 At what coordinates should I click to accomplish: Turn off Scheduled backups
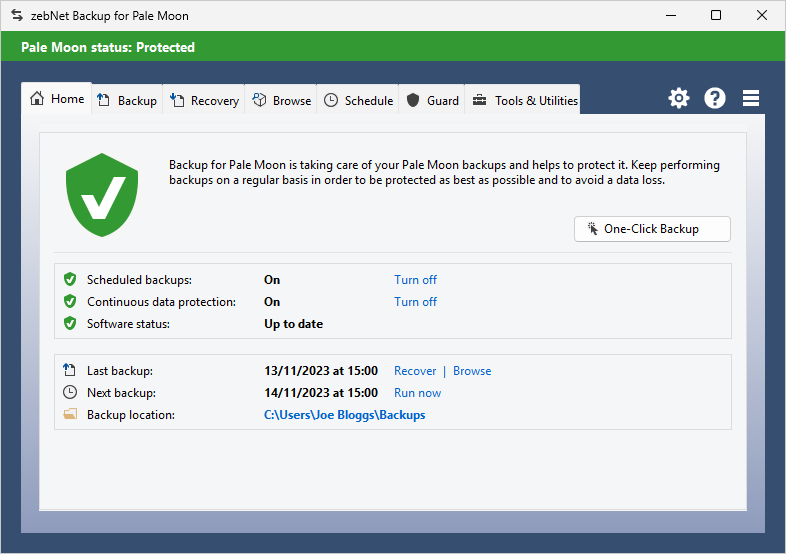tap(415, 280)
